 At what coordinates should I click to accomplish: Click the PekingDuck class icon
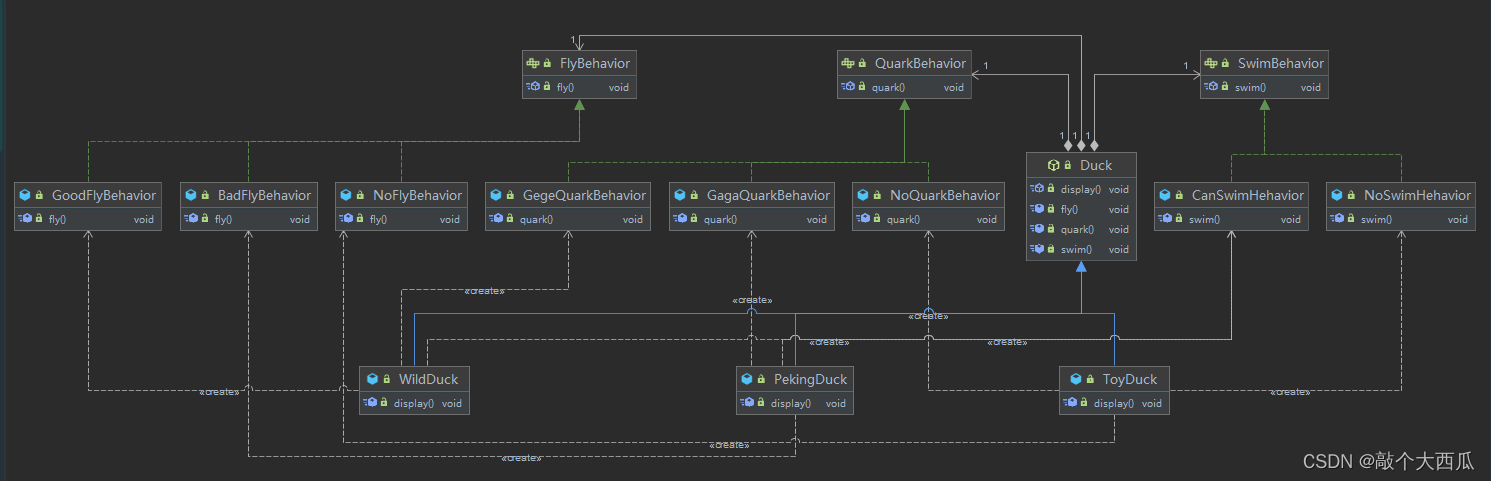coord(747,379)
